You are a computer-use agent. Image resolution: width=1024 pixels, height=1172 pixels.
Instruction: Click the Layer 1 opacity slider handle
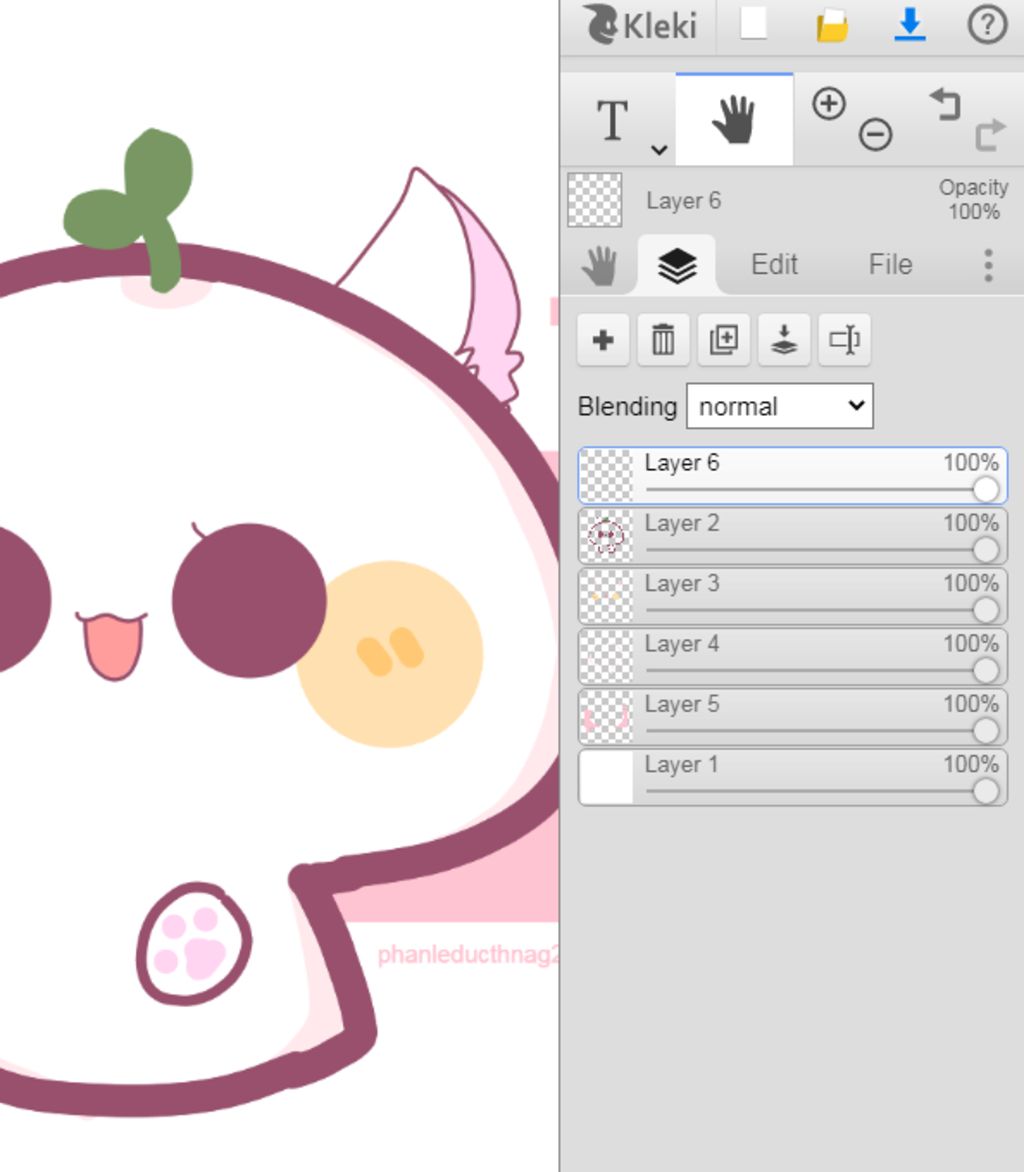[x=986, y=792]
